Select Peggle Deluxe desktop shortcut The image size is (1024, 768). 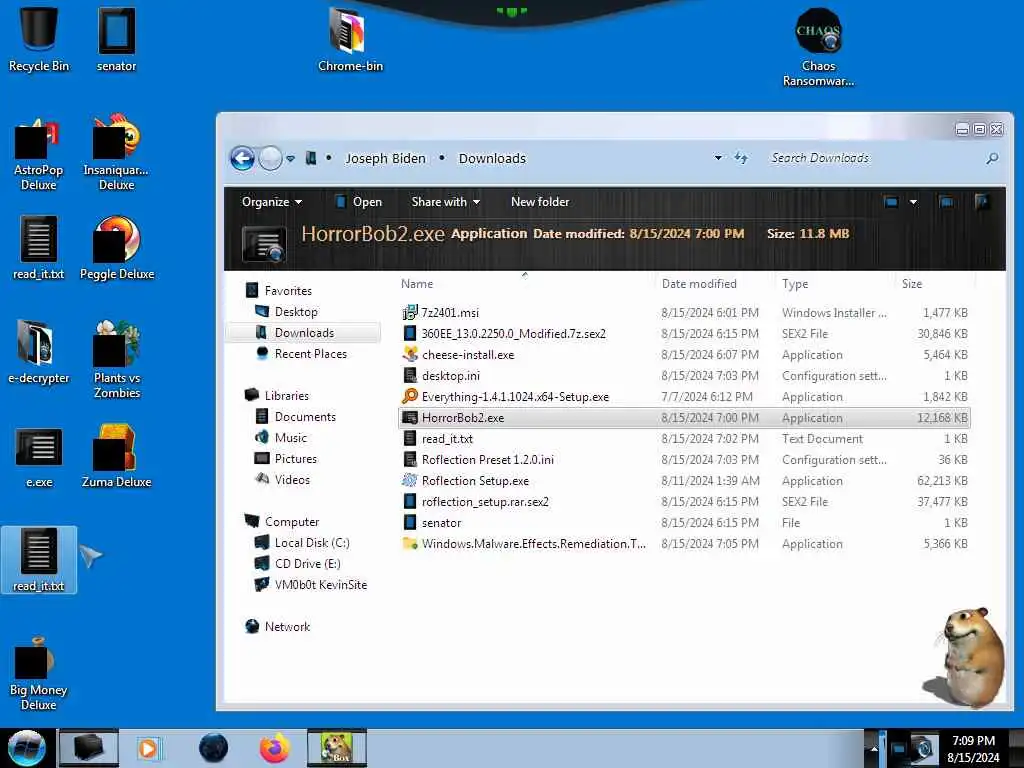pyautogui.click(x=117, y=248)
